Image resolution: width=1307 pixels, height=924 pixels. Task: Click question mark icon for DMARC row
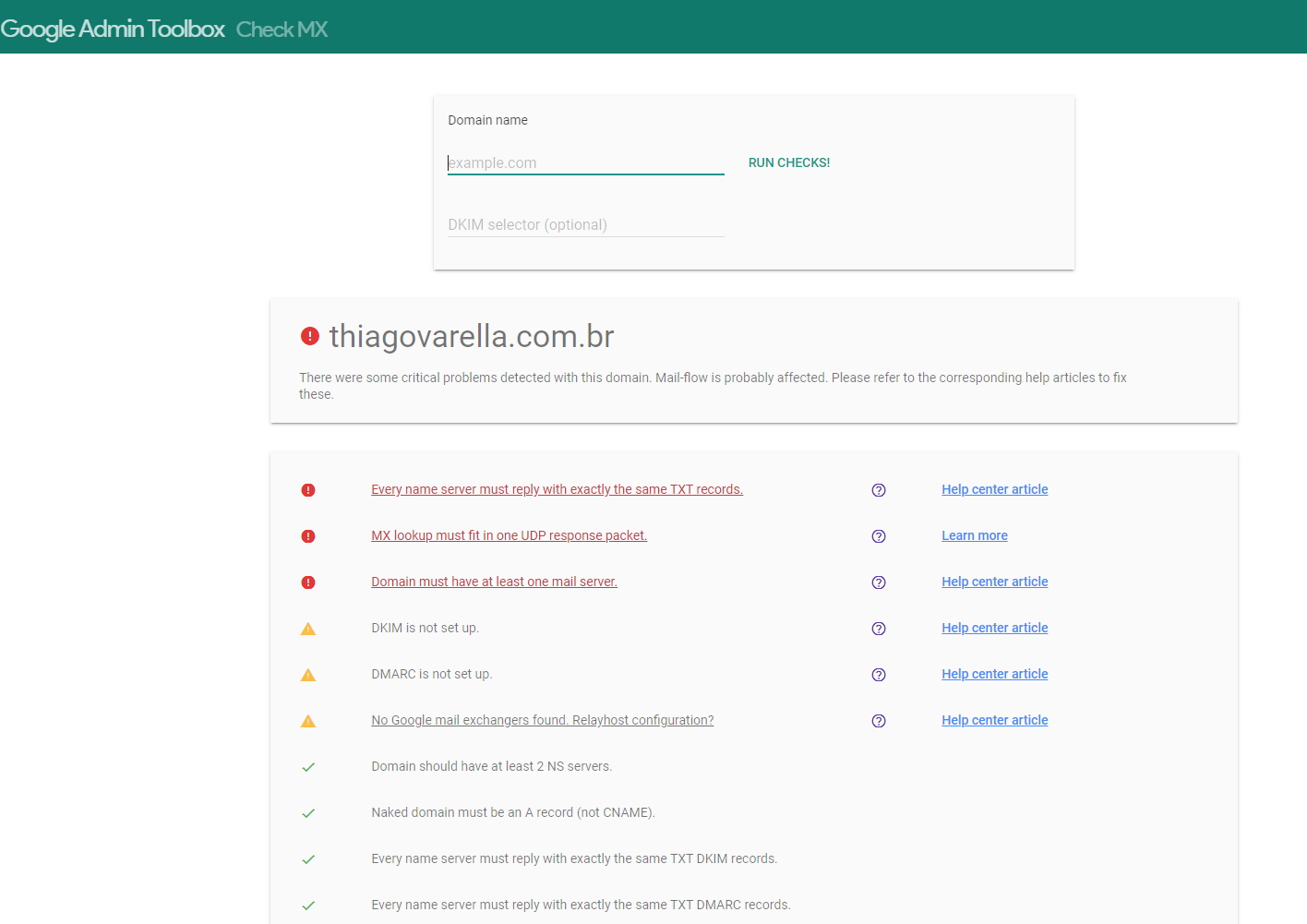(879, 675)
